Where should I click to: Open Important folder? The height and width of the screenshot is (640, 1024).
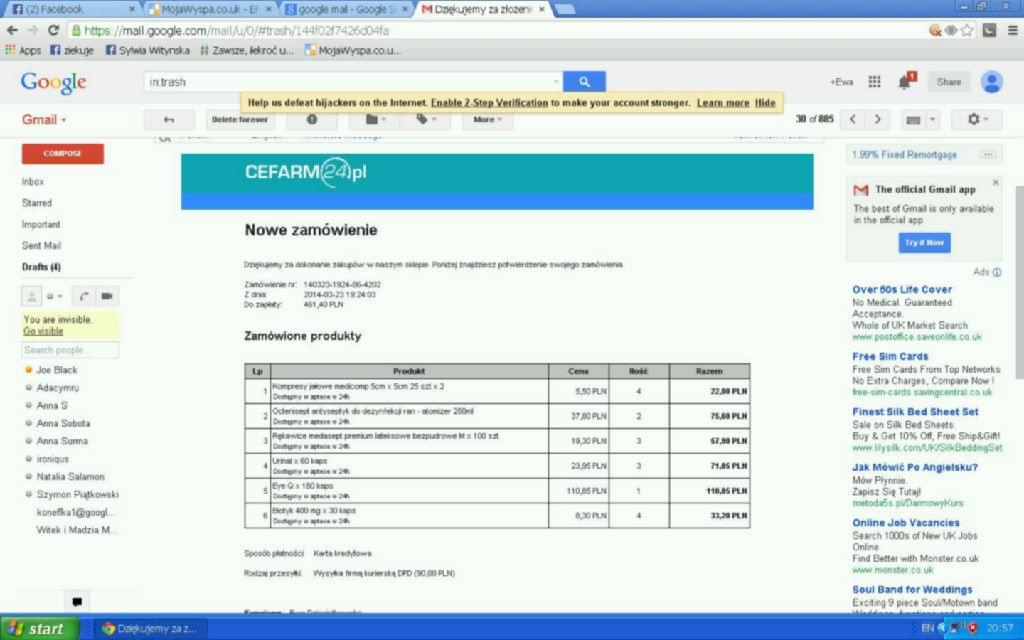[x=40, y=224]
